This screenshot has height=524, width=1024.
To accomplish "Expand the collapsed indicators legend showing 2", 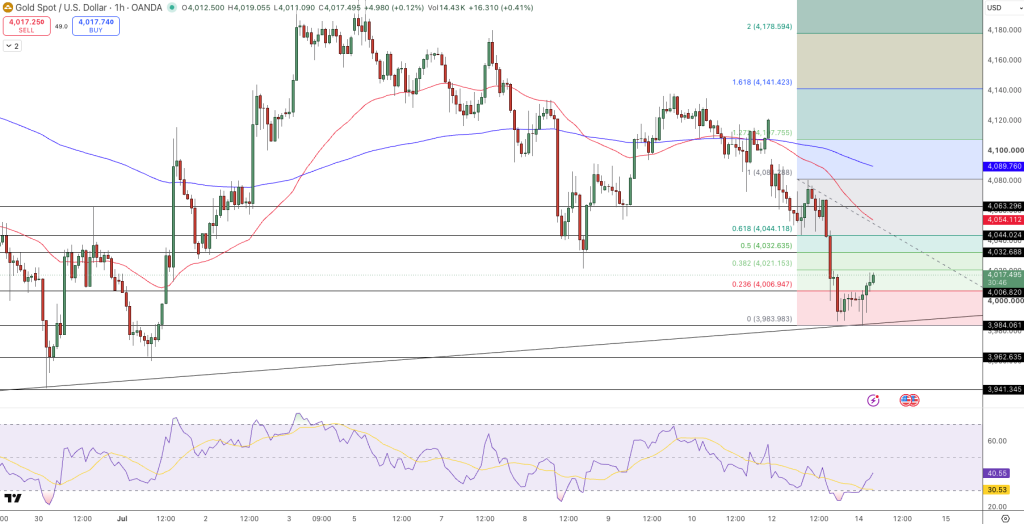I will [x=12, y=46].
